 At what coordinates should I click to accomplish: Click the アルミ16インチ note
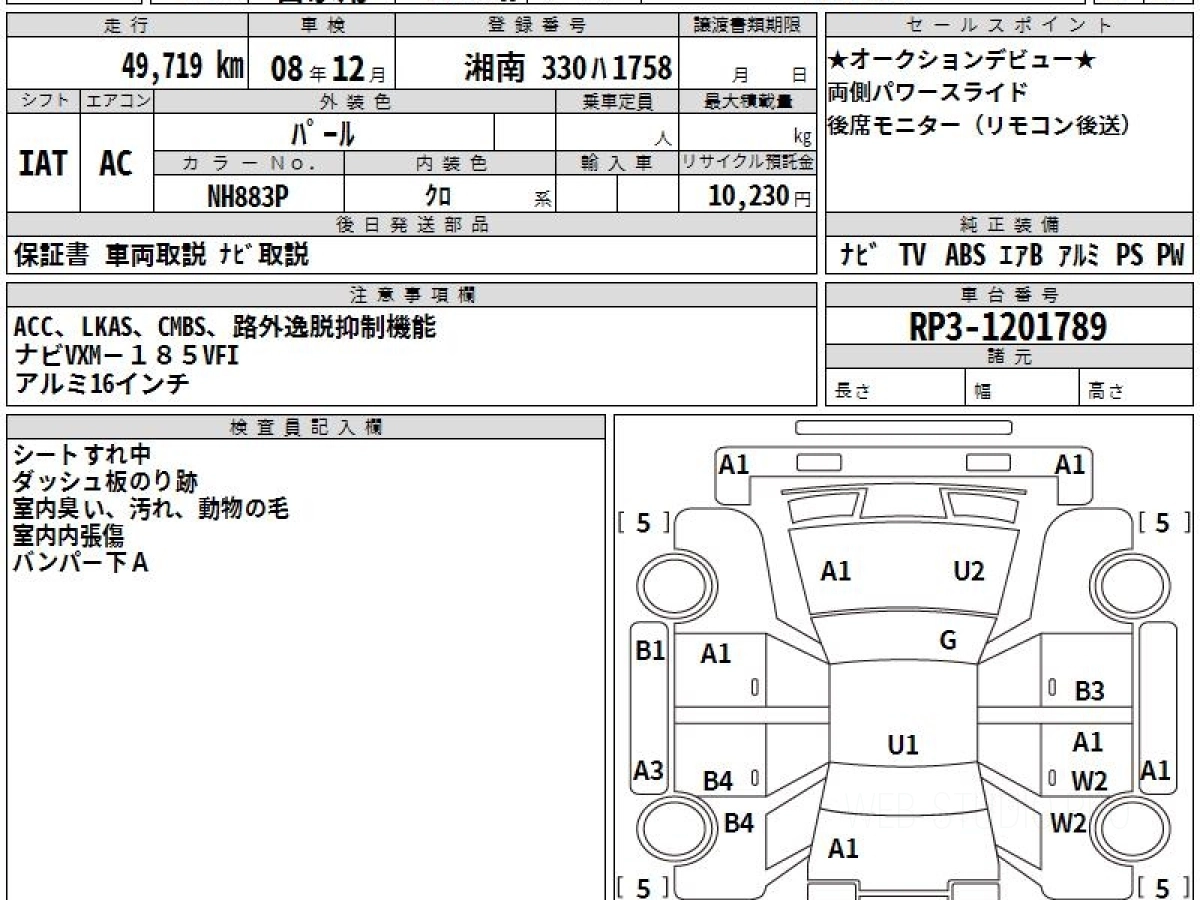(x=102, y=382)
